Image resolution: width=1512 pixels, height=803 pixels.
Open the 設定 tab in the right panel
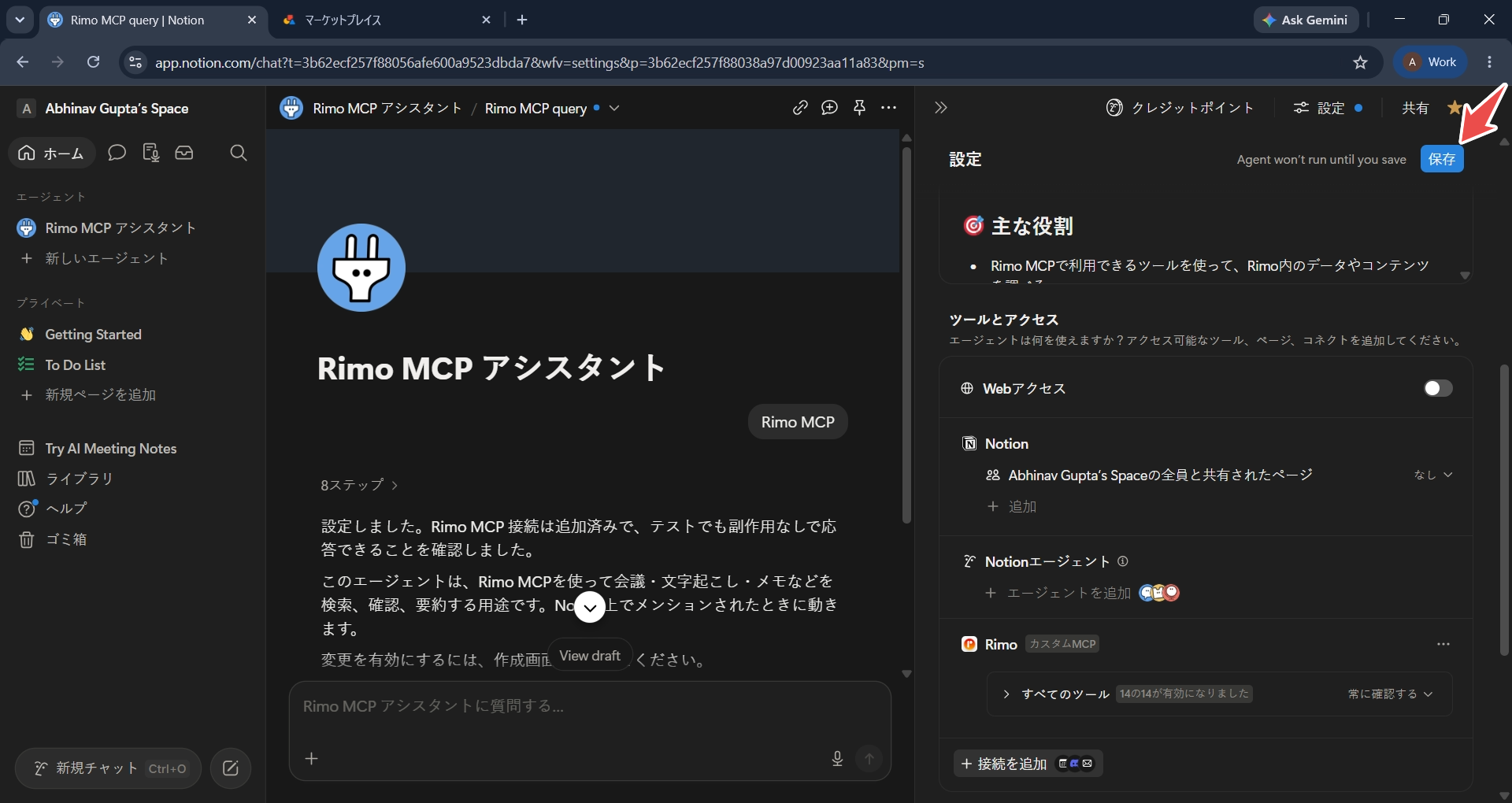1327,108
